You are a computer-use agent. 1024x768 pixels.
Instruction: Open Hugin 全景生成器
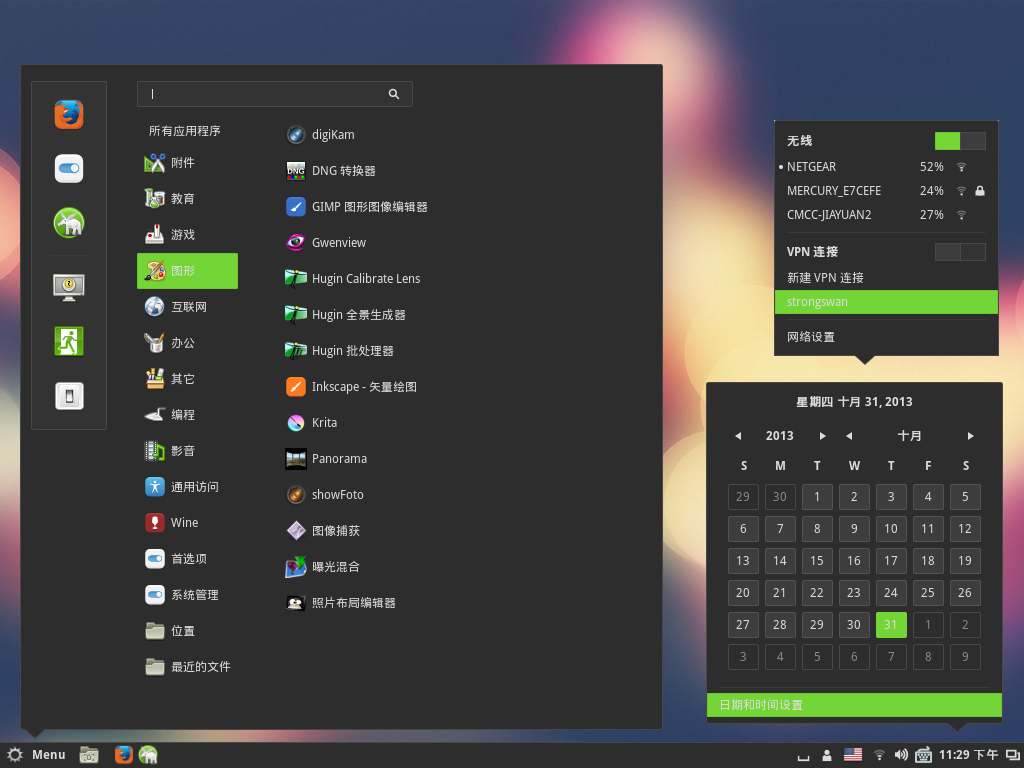[345, 314]
